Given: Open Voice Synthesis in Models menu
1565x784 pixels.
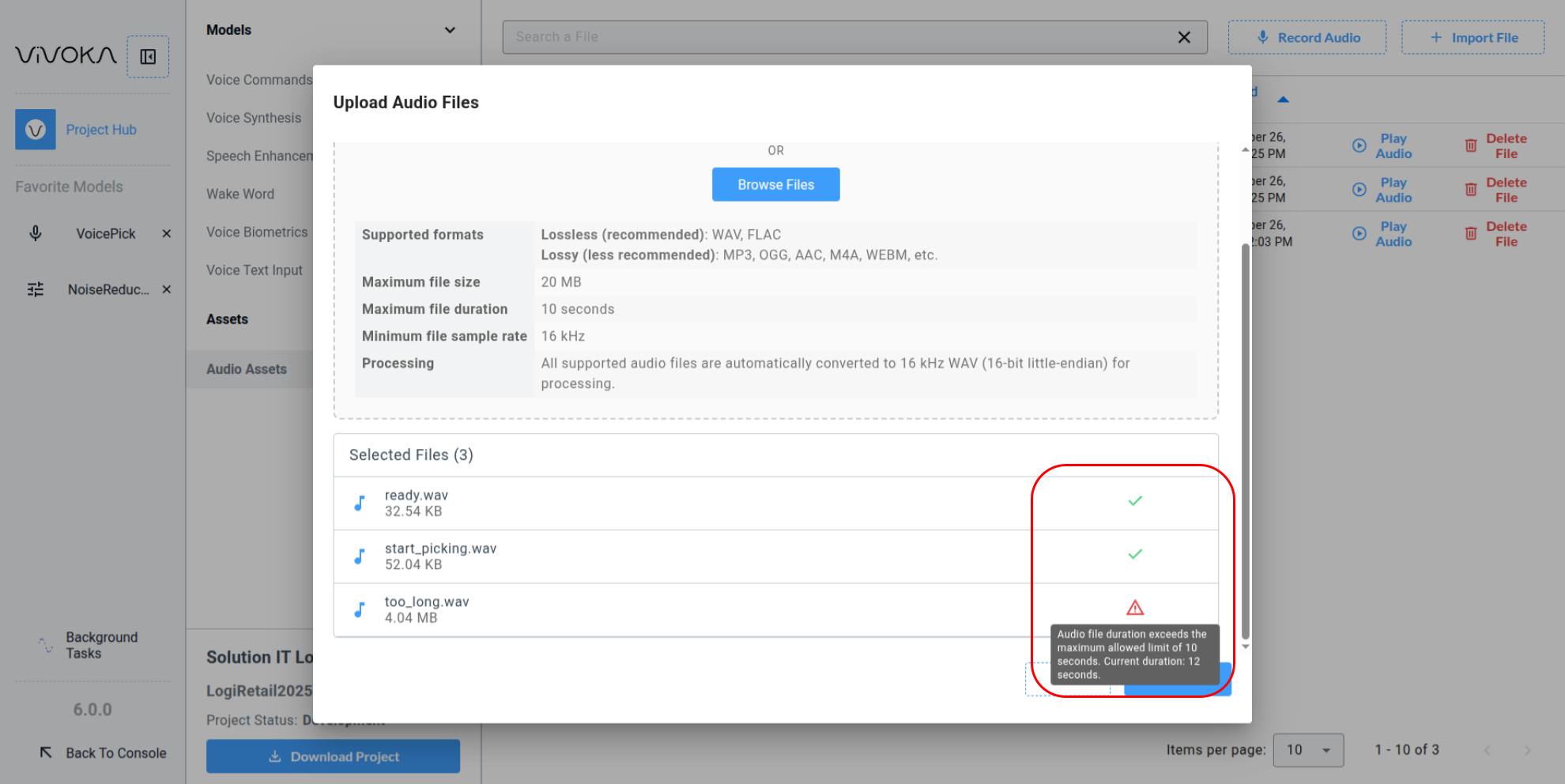Looking at the screenshot, I should pyautogui.click(x=254, y=118).
